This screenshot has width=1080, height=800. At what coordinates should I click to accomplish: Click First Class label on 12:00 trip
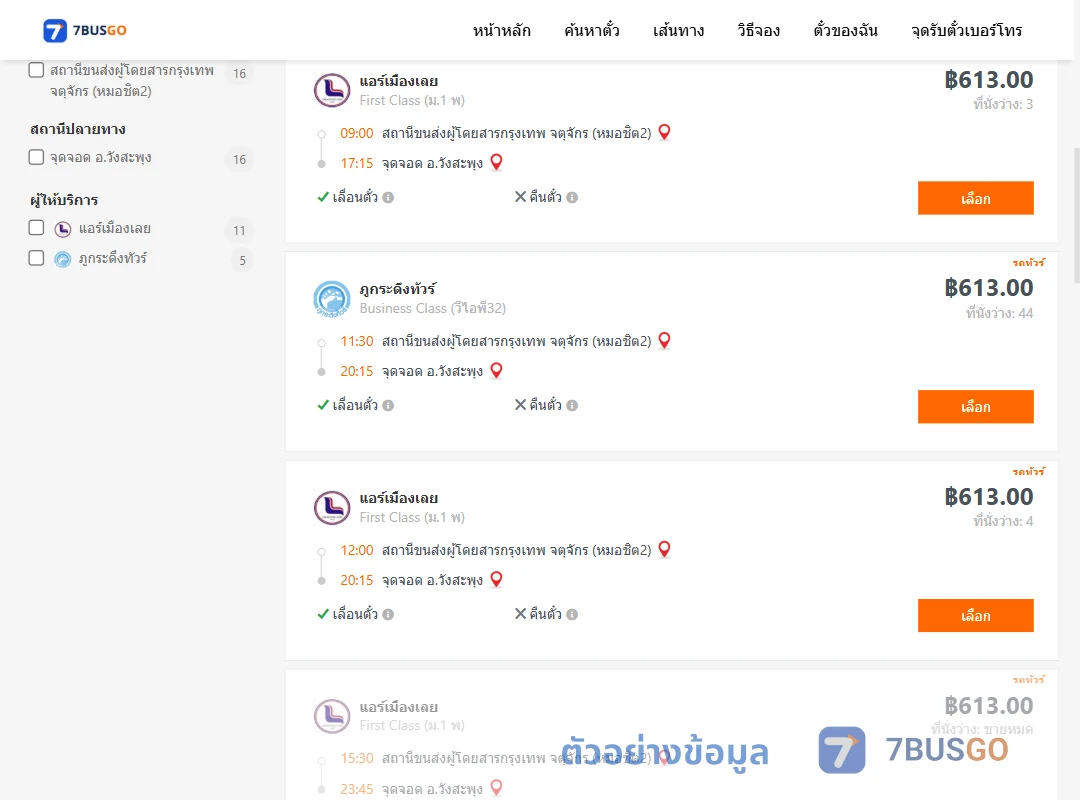tap(412, 517)
